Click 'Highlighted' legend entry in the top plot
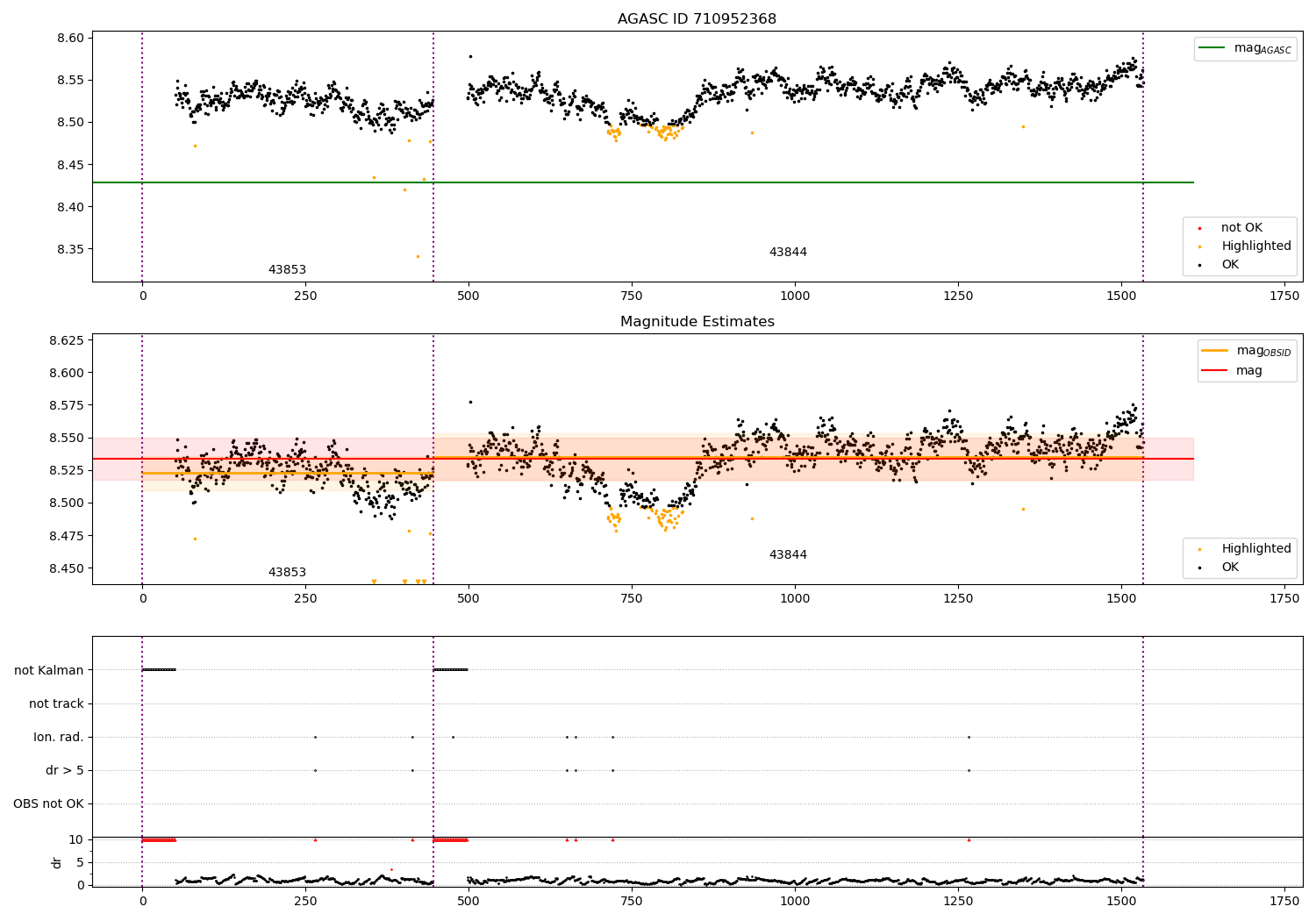1316x921 pixels. 1256,246
